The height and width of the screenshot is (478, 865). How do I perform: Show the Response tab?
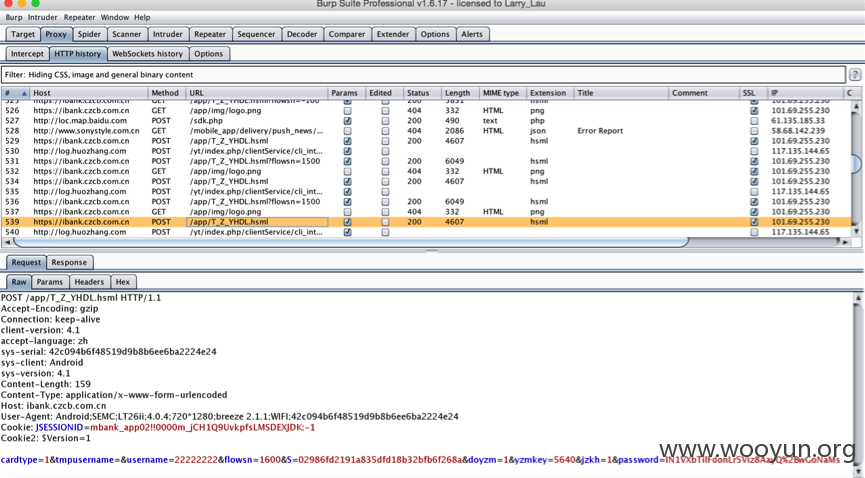click(69, 263)
